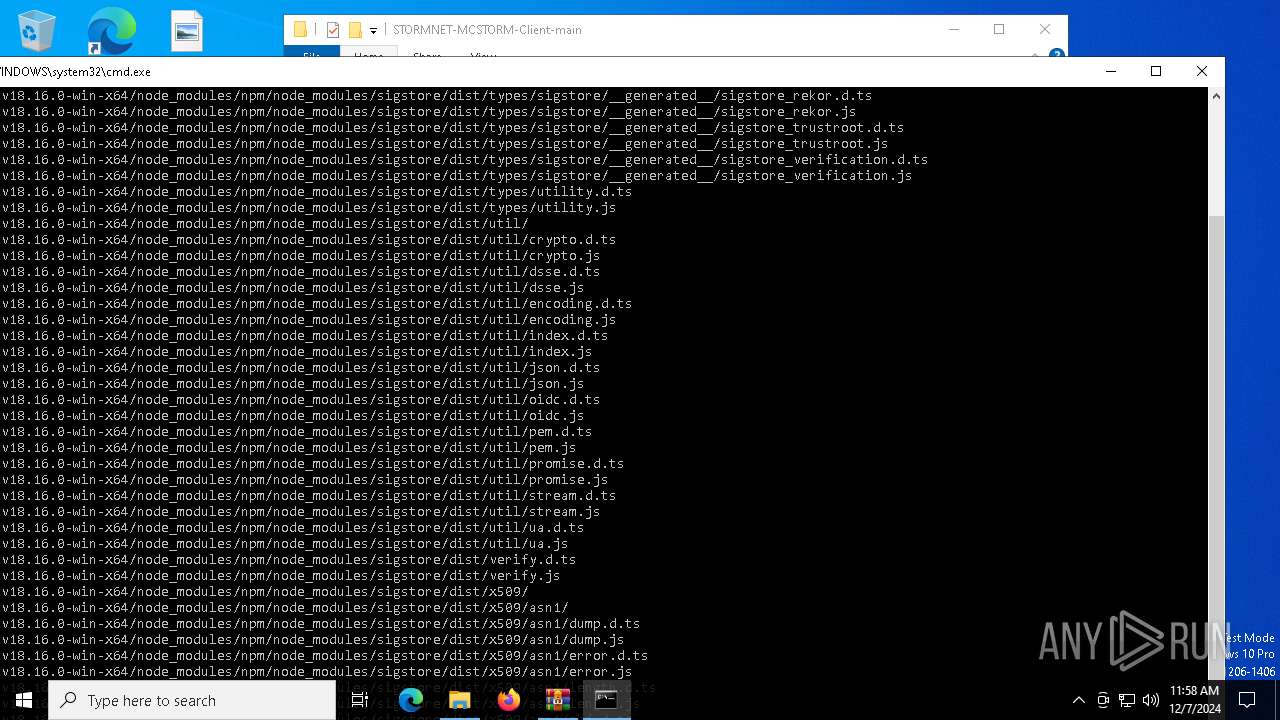Click the output line ending util/promise.d.ts
1280x720 pixels.
tap(312, 464)
